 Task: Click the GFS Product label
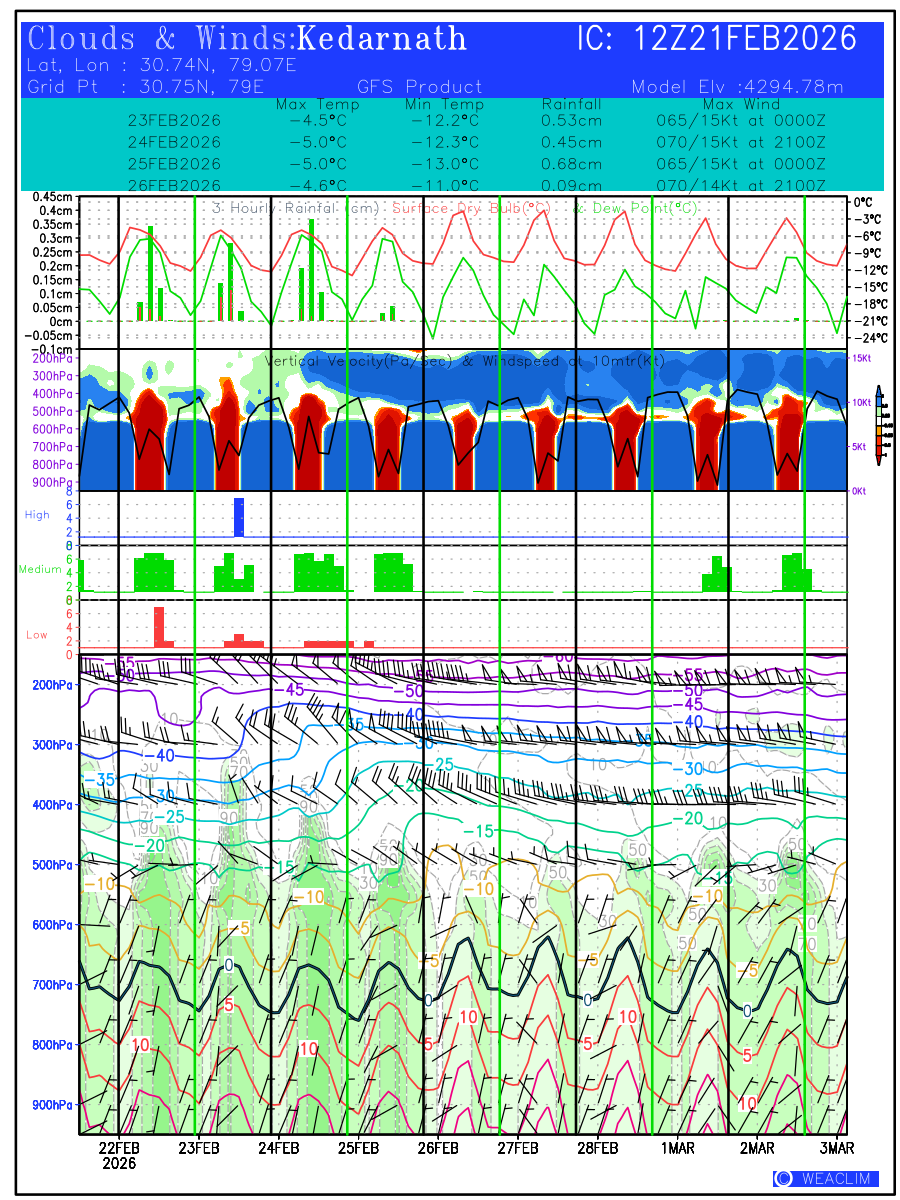pyautogui.click(x=419, y=87)
